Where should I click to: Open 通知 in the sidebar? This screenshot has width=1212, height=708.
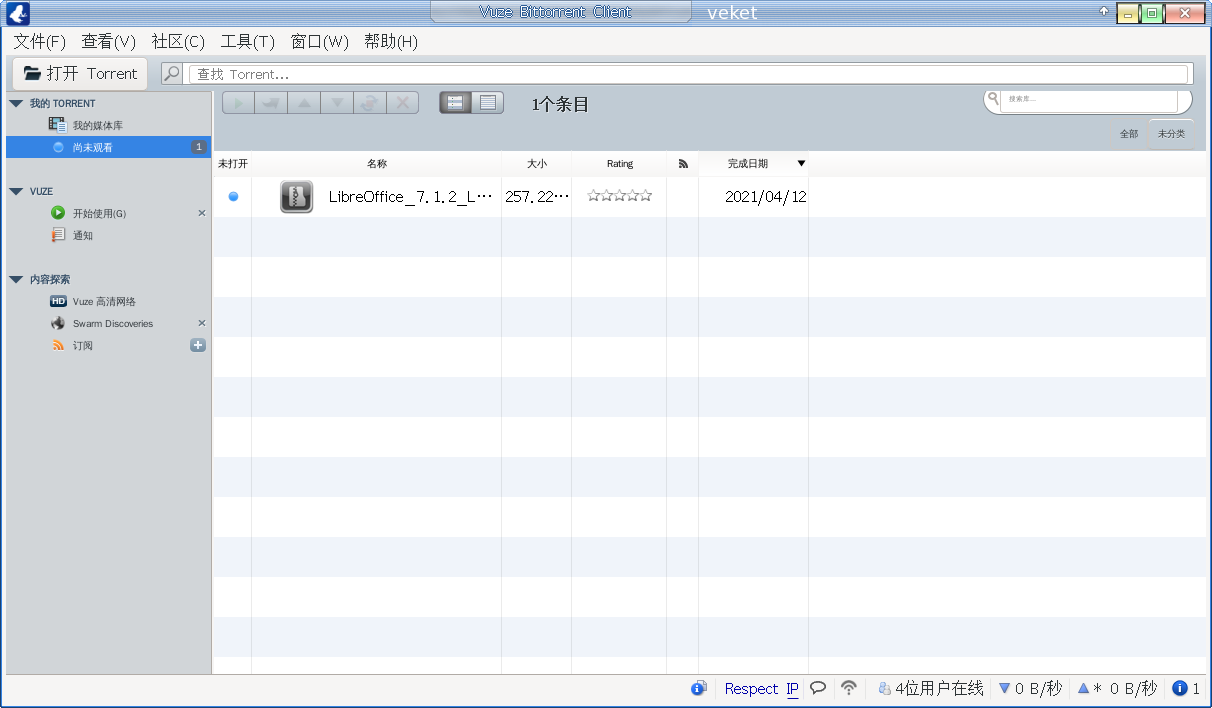click(x=108, y=235)
